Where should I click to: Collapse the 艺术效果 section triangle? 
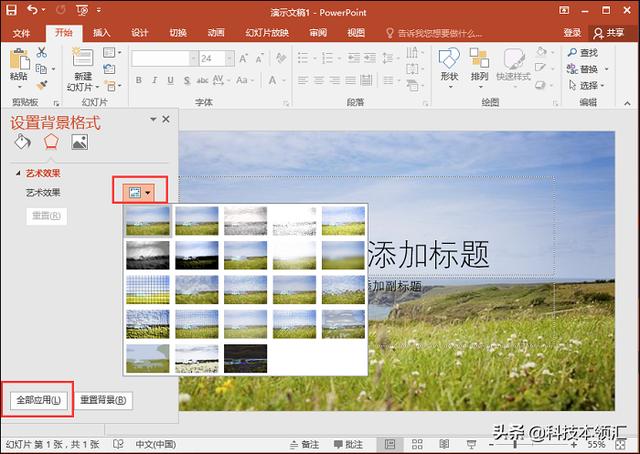coord(18,174)
